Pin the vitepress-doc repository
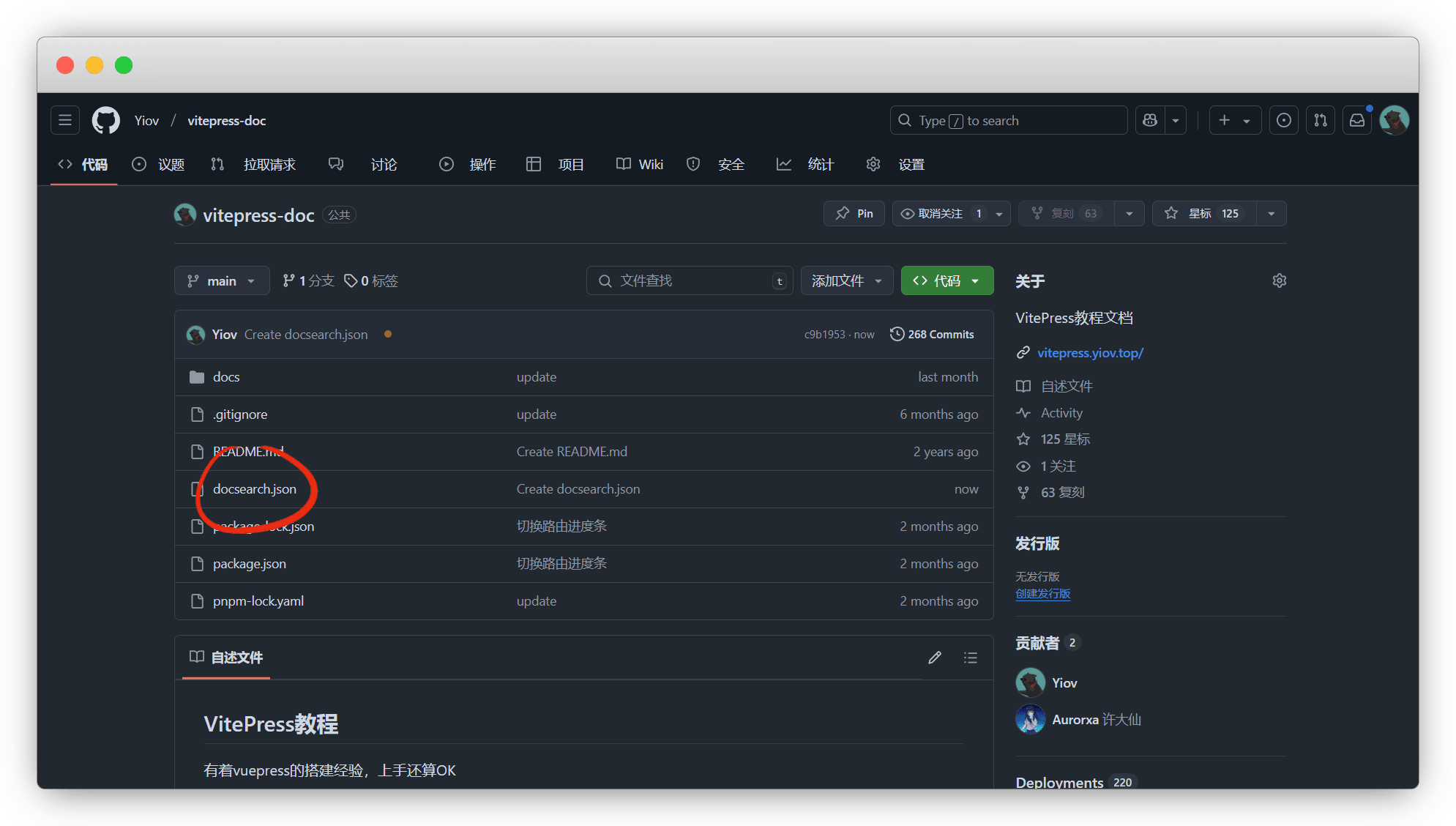 pos(854,213)
